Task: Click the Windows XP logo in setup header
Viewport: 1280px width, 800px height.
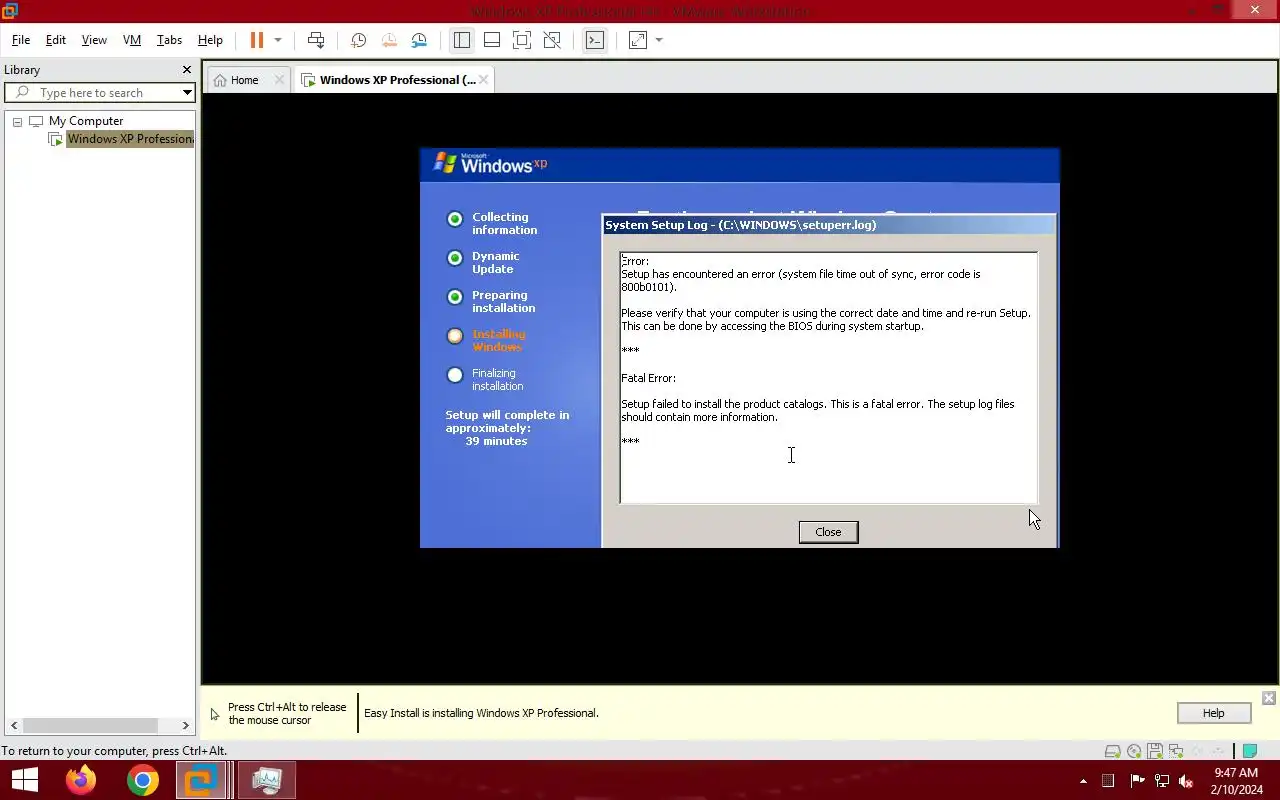Action: (490, 164)
